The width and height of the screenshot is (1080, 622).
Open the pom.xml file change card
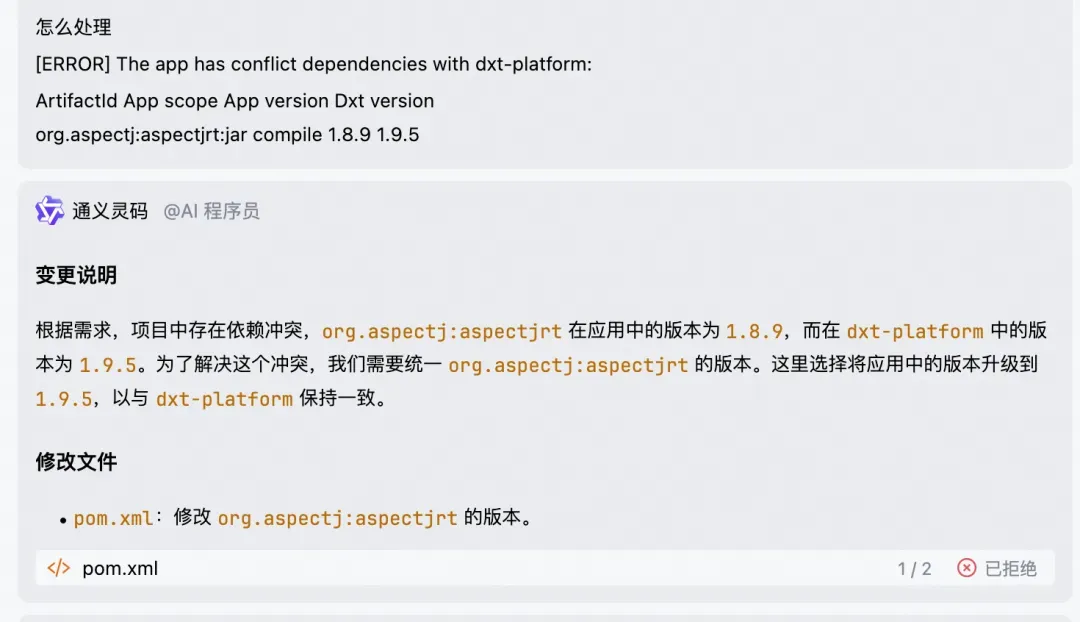tap(545, 568)
